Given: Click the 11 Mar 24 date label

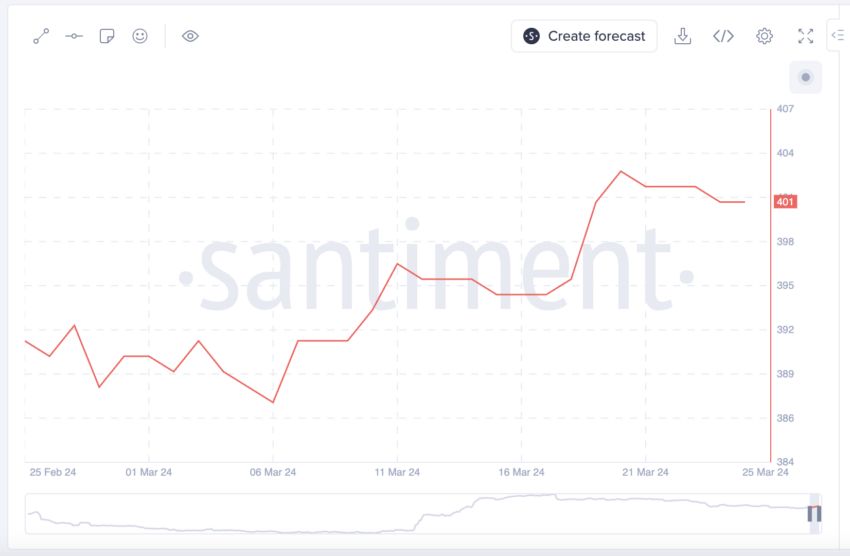Looking at the screenshot, I should click(397, 472).
